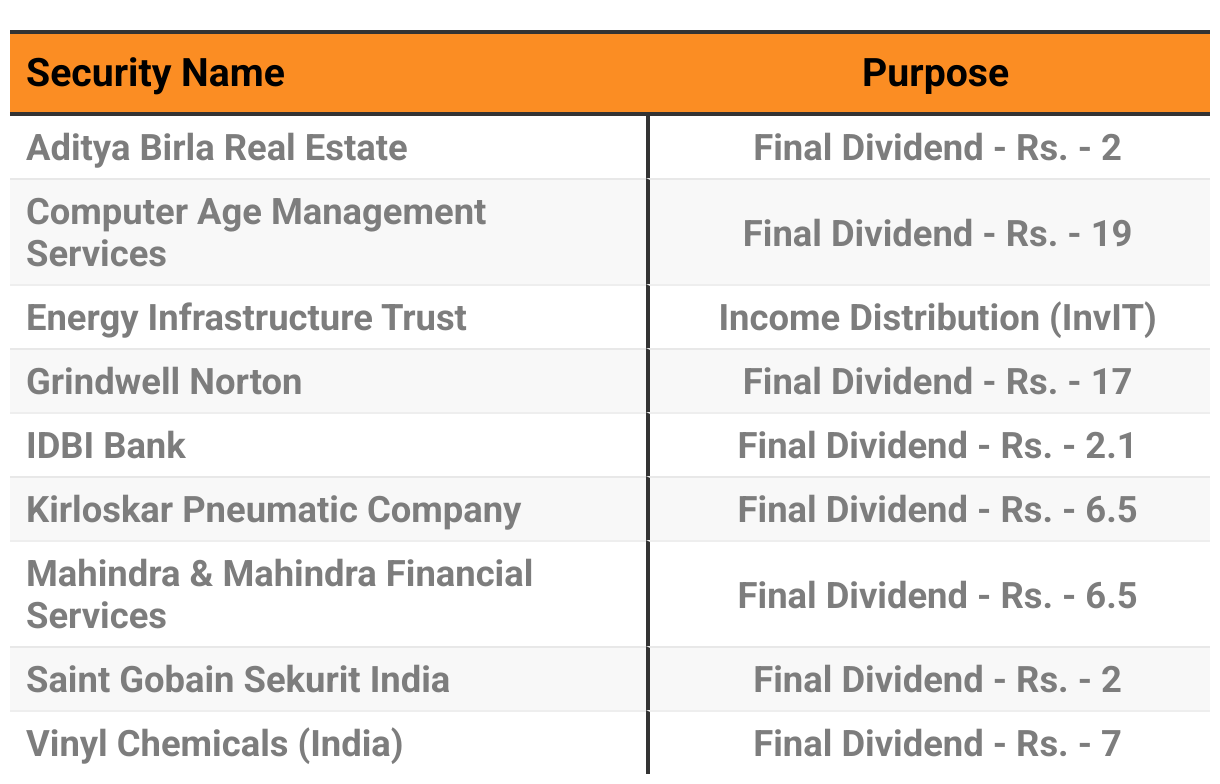Click Mahindra & Mahindra Financial Services
The image size is (1220, 784).
pos(280,595)
